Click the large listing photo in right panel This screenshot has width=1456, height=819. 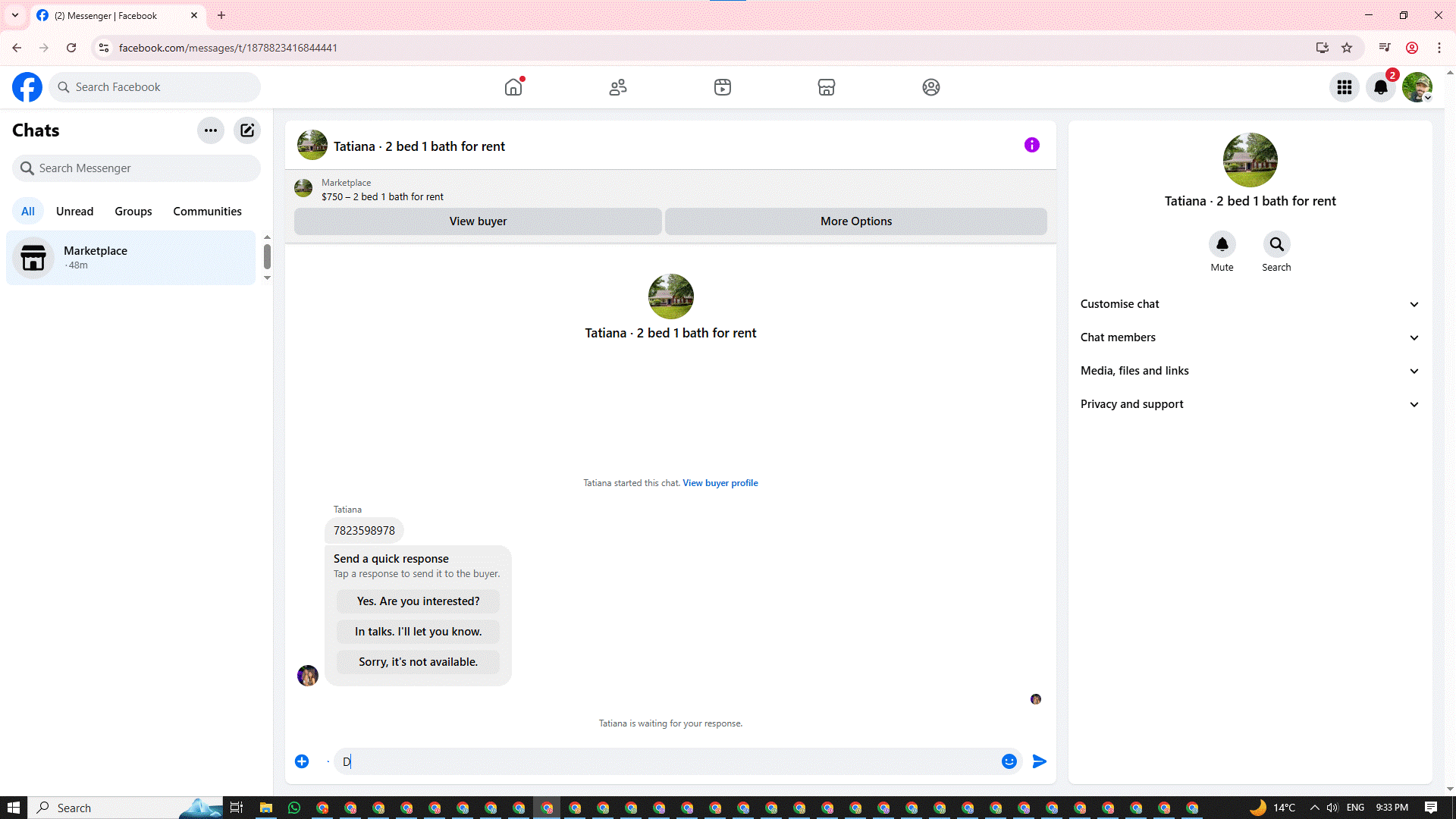pos(1250,160)
